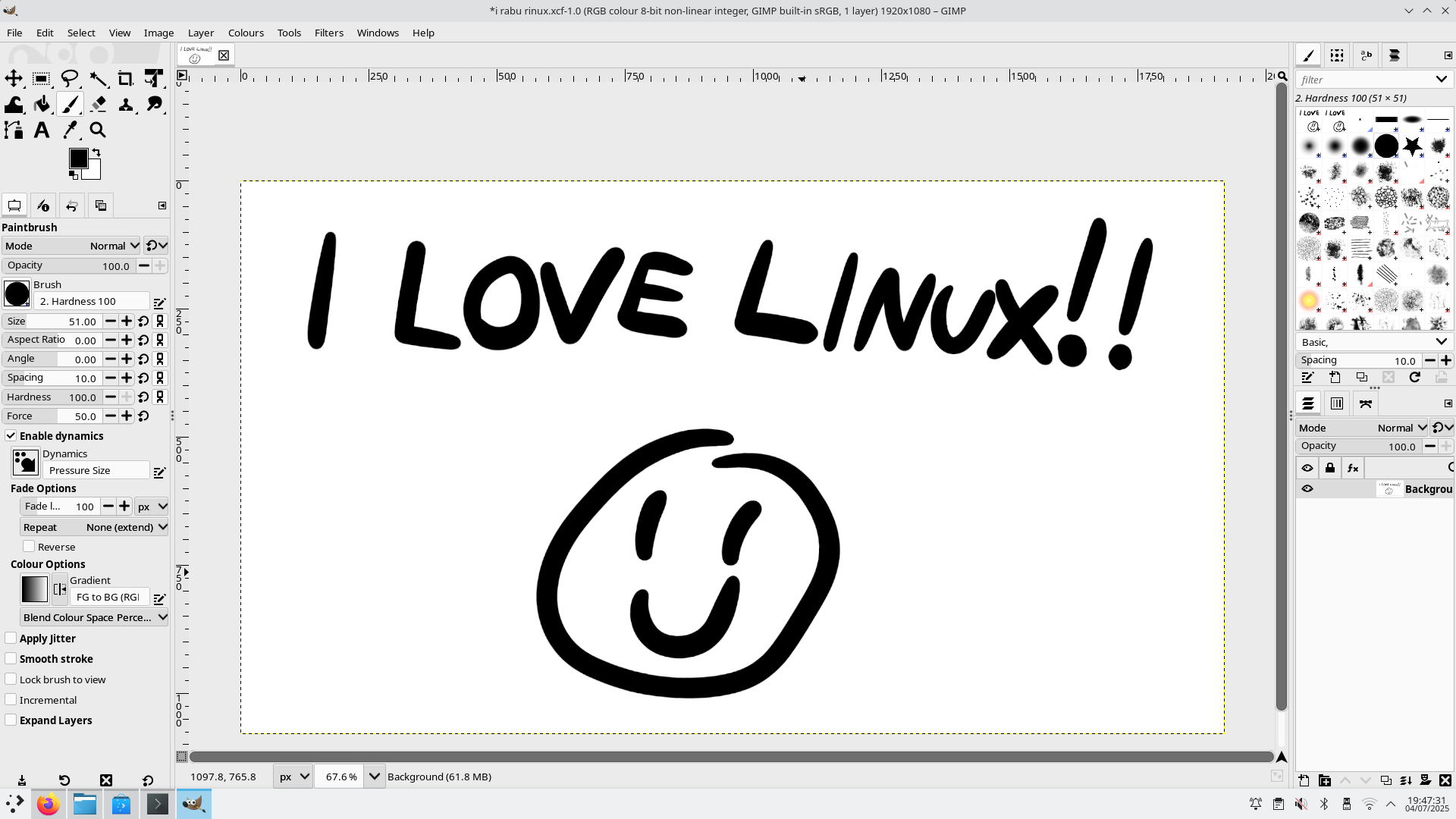
Task: Select the Bucket Fill tool
Action: (42, 104)
